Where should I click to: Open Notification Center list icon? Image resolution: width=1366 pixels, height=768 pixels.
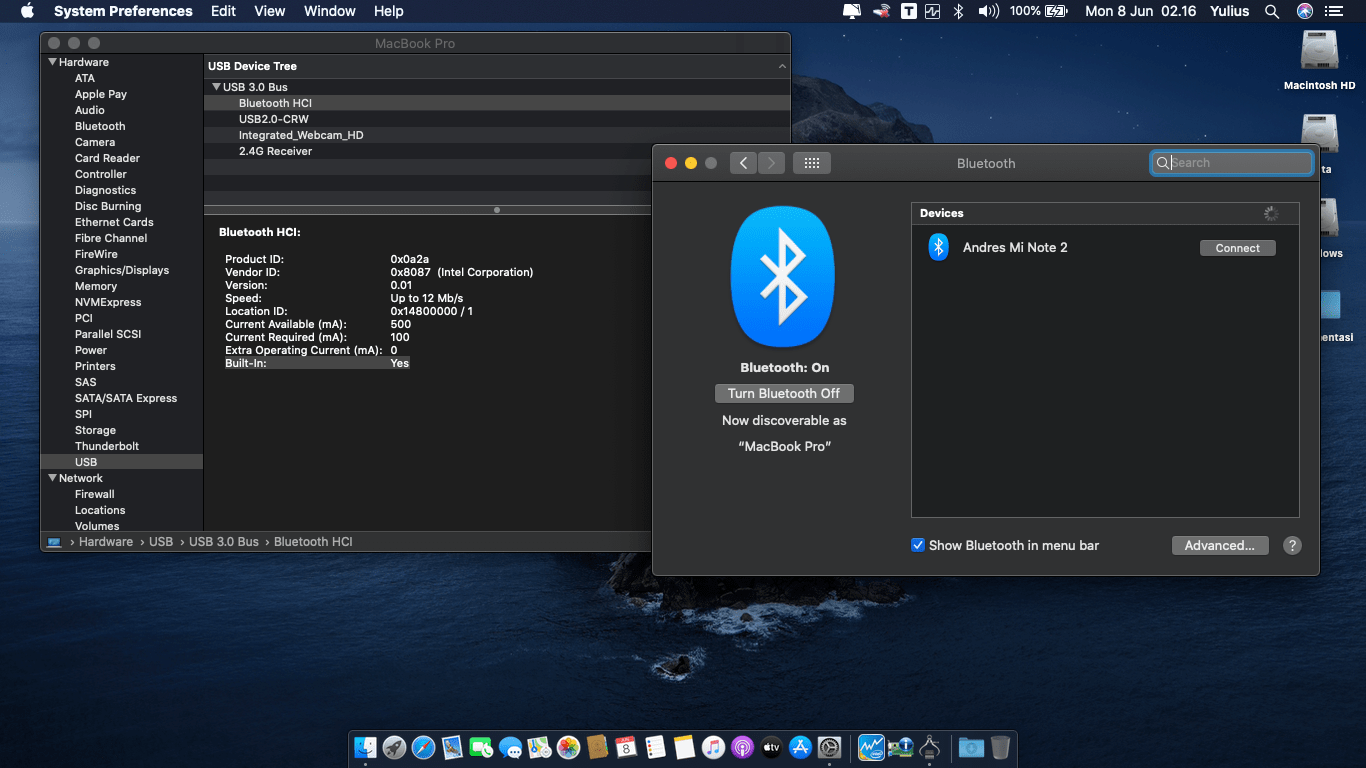click(x=1334, y=11)
